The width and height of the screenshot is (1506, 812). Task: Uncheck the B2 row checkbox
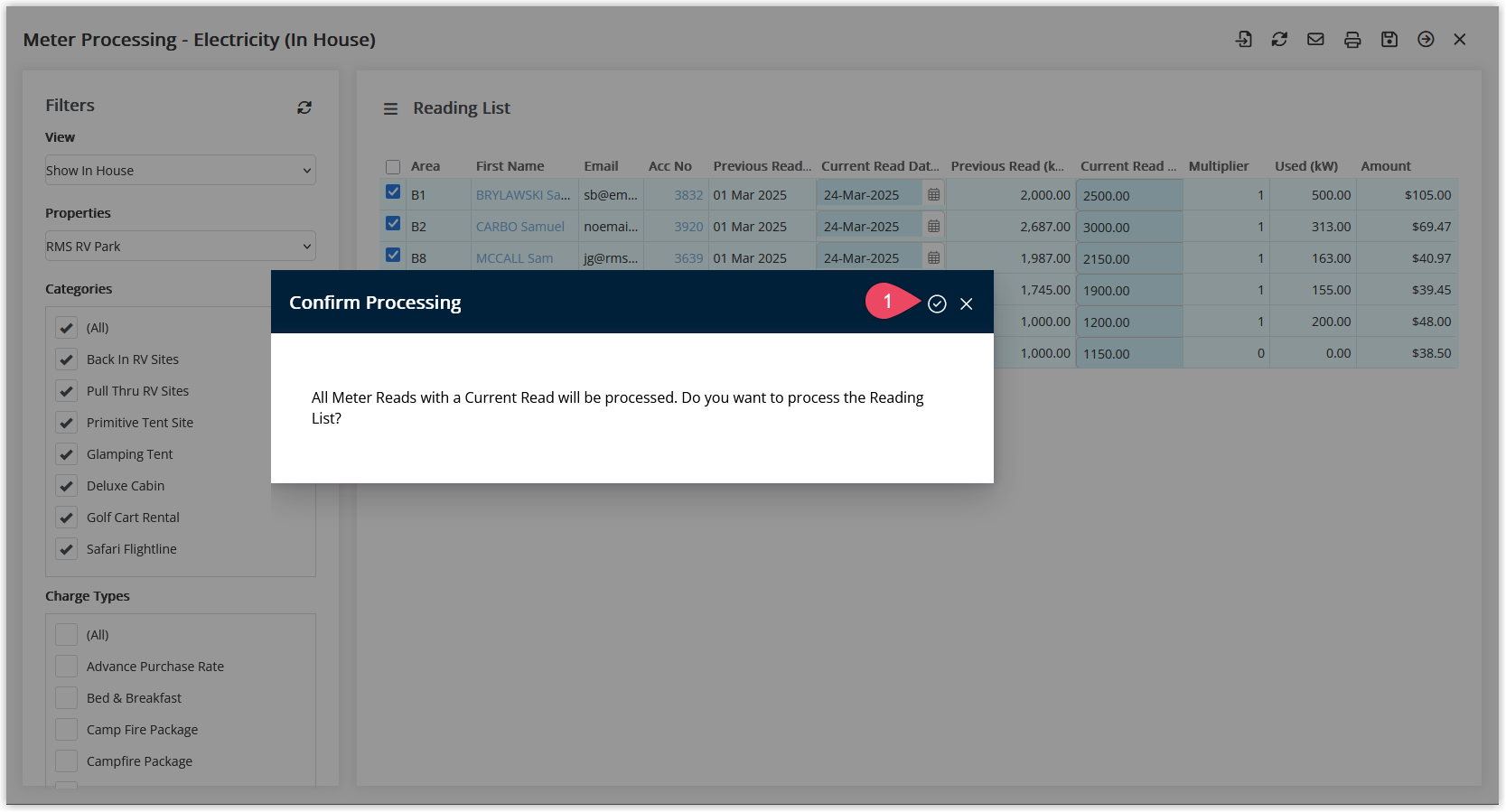click(393, 223)
